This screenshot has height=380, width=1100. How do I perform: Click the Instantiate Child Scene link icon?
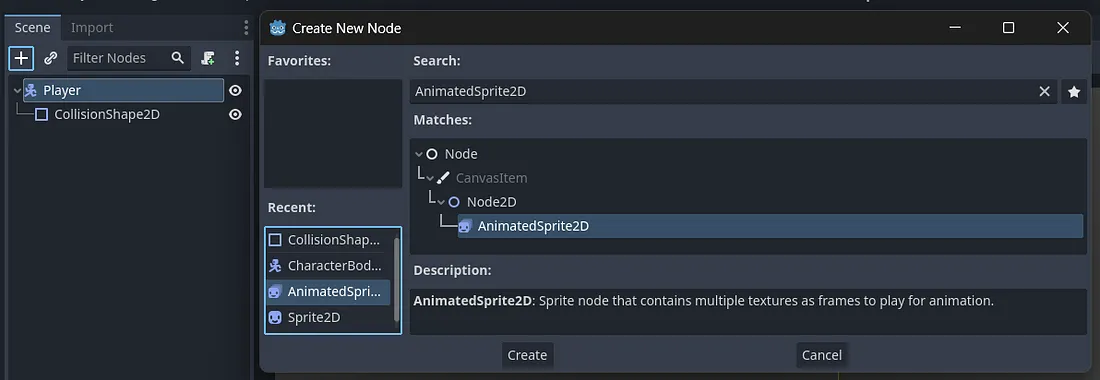[x=51, y=58]
